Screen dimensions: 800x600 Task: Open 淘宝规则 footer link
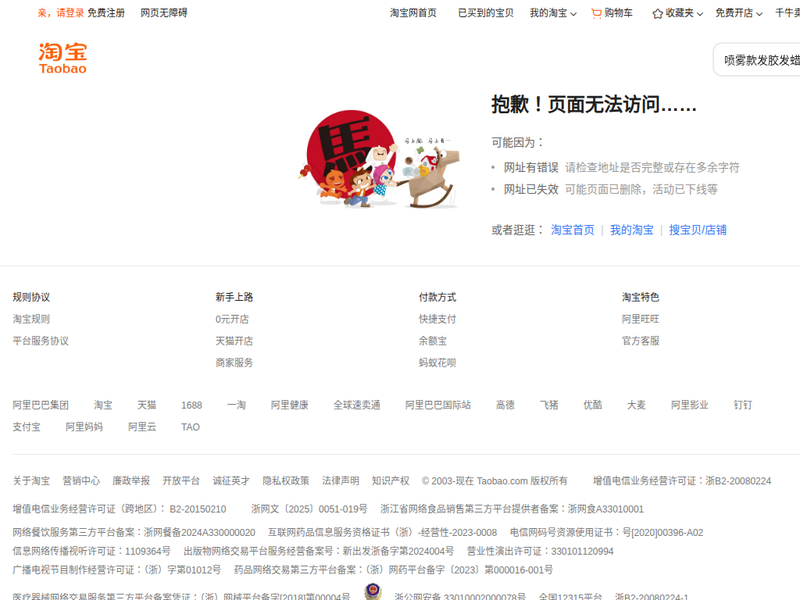pyautogui.click(x=31, y=319)
